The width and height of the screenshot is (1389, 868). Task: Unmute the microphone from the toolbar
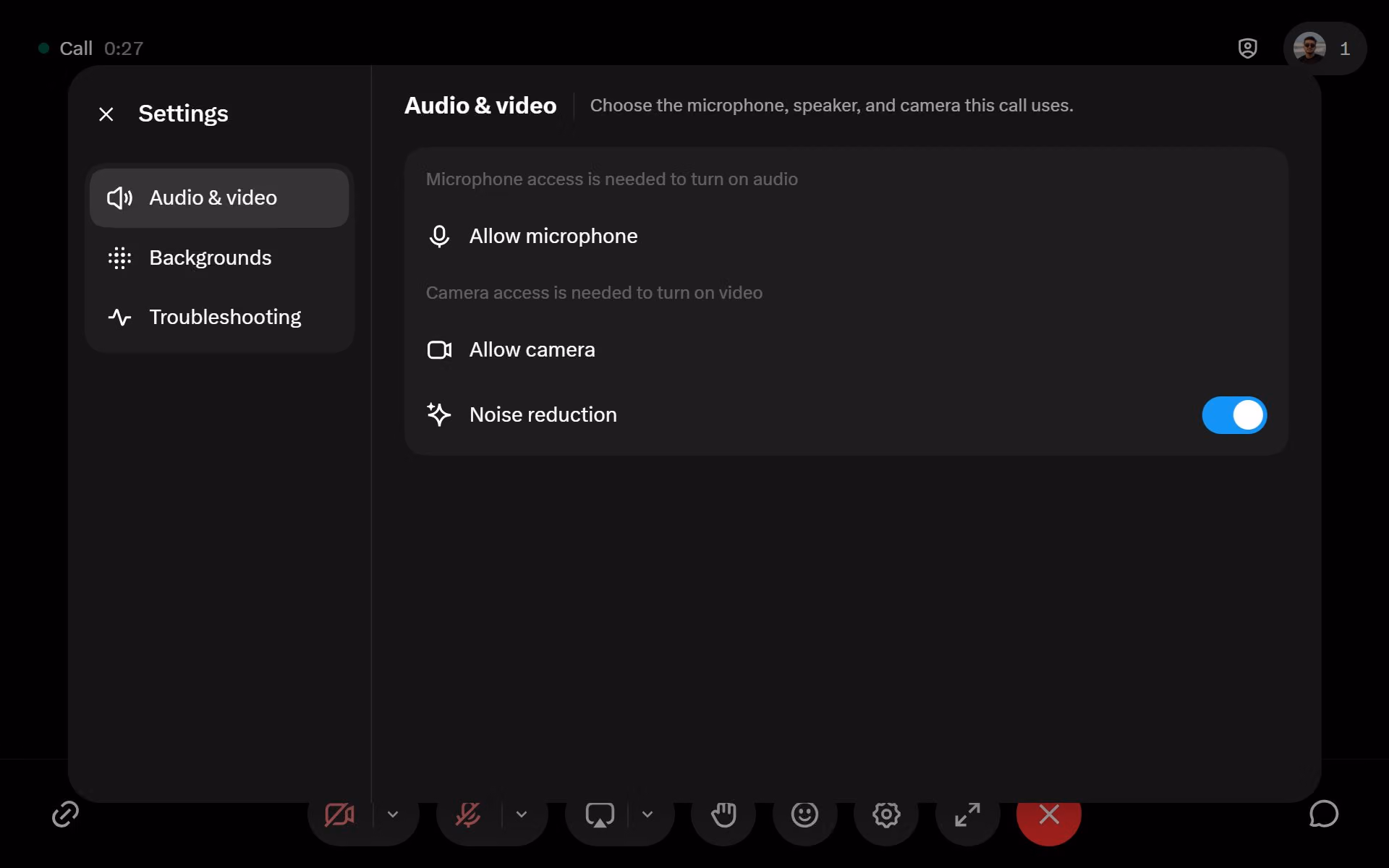click(468, 814)
